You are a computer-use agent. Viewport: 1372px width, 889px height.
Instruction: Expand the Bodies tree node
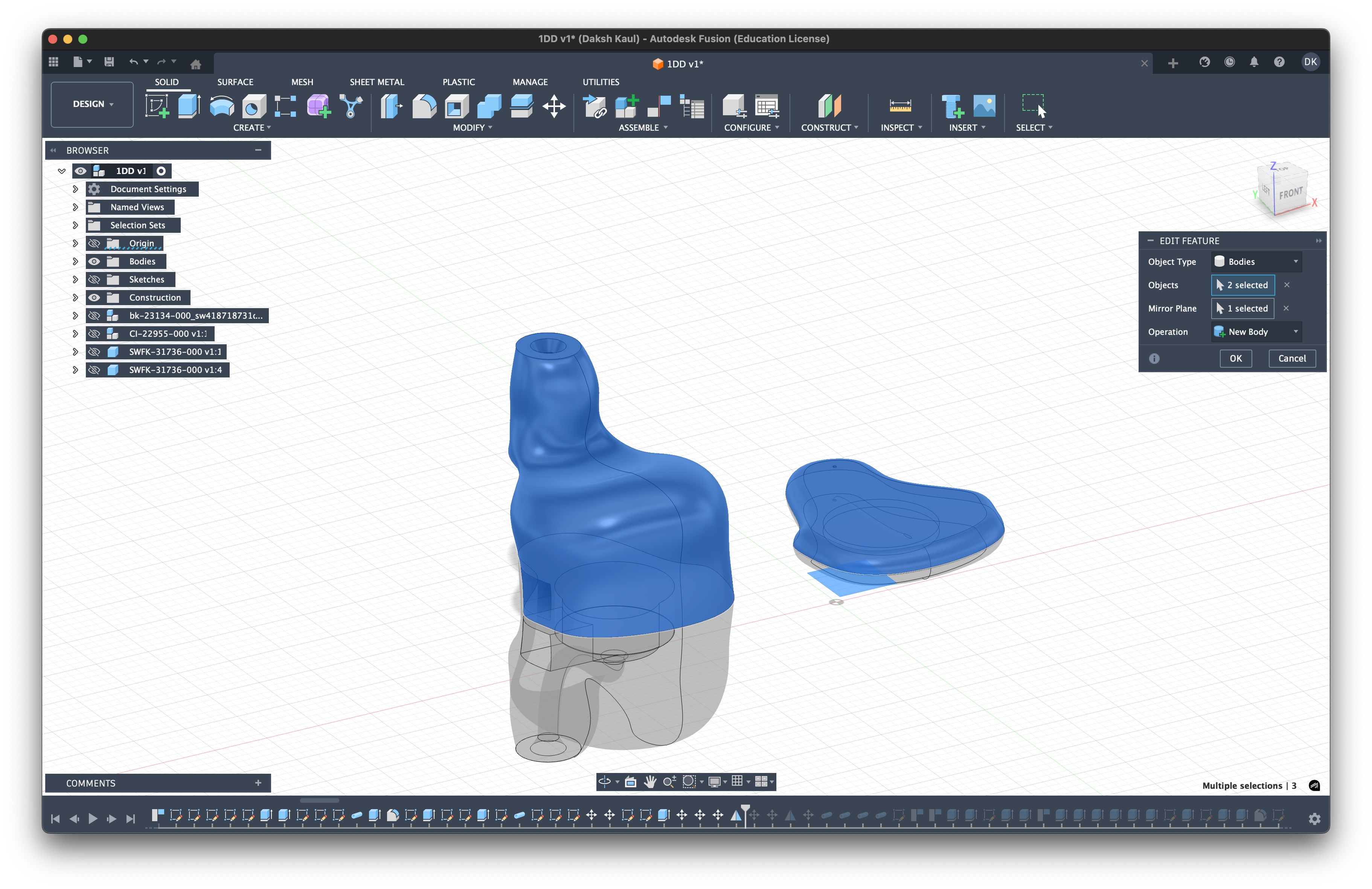75,261
